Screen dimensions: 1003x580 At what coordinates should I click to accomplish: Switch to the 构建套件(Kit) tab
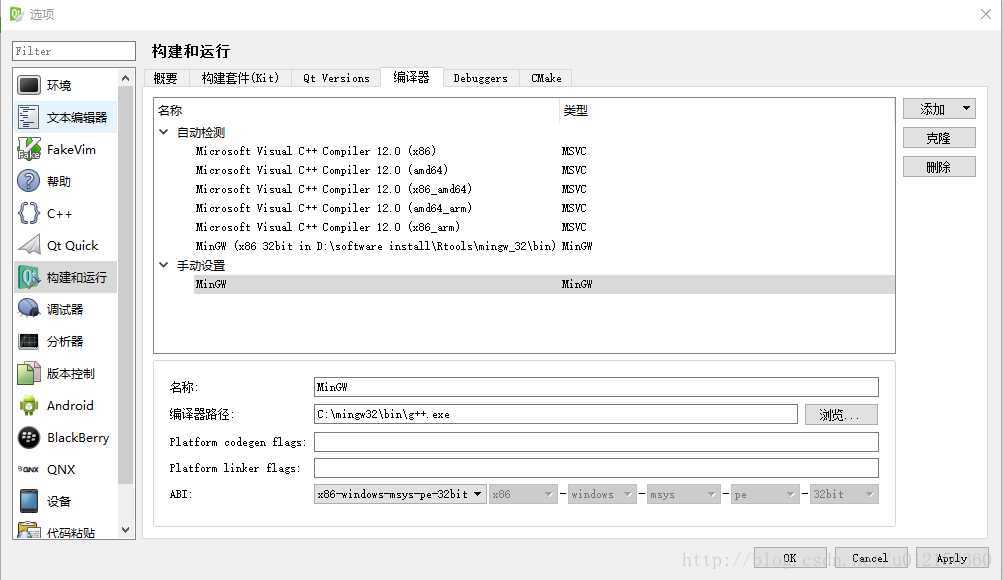point(241,78)
